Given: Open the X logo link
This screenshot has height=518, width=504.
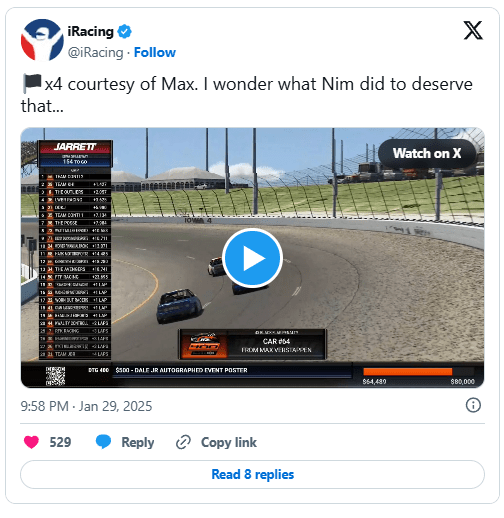Looking at the screenshot, I should pyautogui.click(x=473, y=30).
